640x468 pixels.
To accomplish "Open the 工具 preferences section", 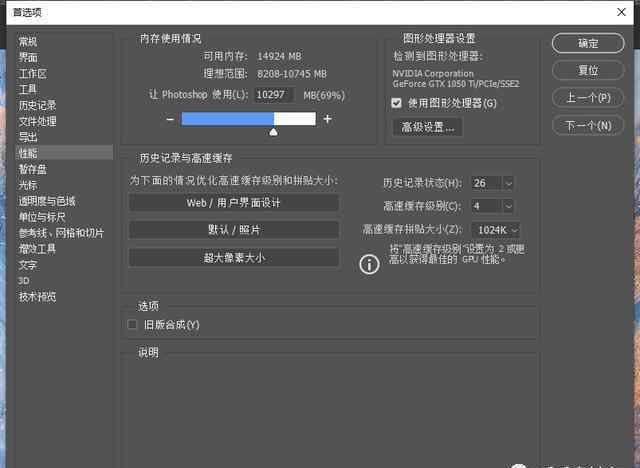I will pos(28,89).
